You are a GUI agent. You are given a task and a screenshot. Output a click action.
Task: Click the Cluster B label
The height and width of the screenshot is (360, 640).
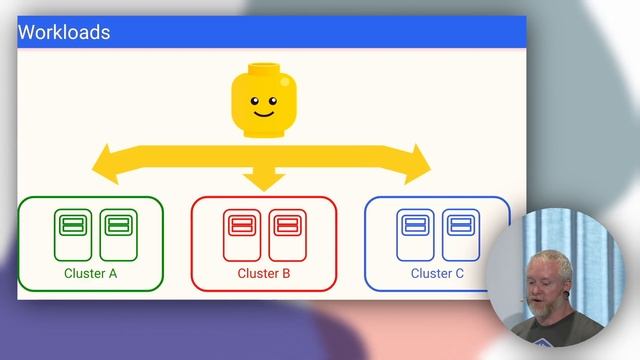pos(264,273)
